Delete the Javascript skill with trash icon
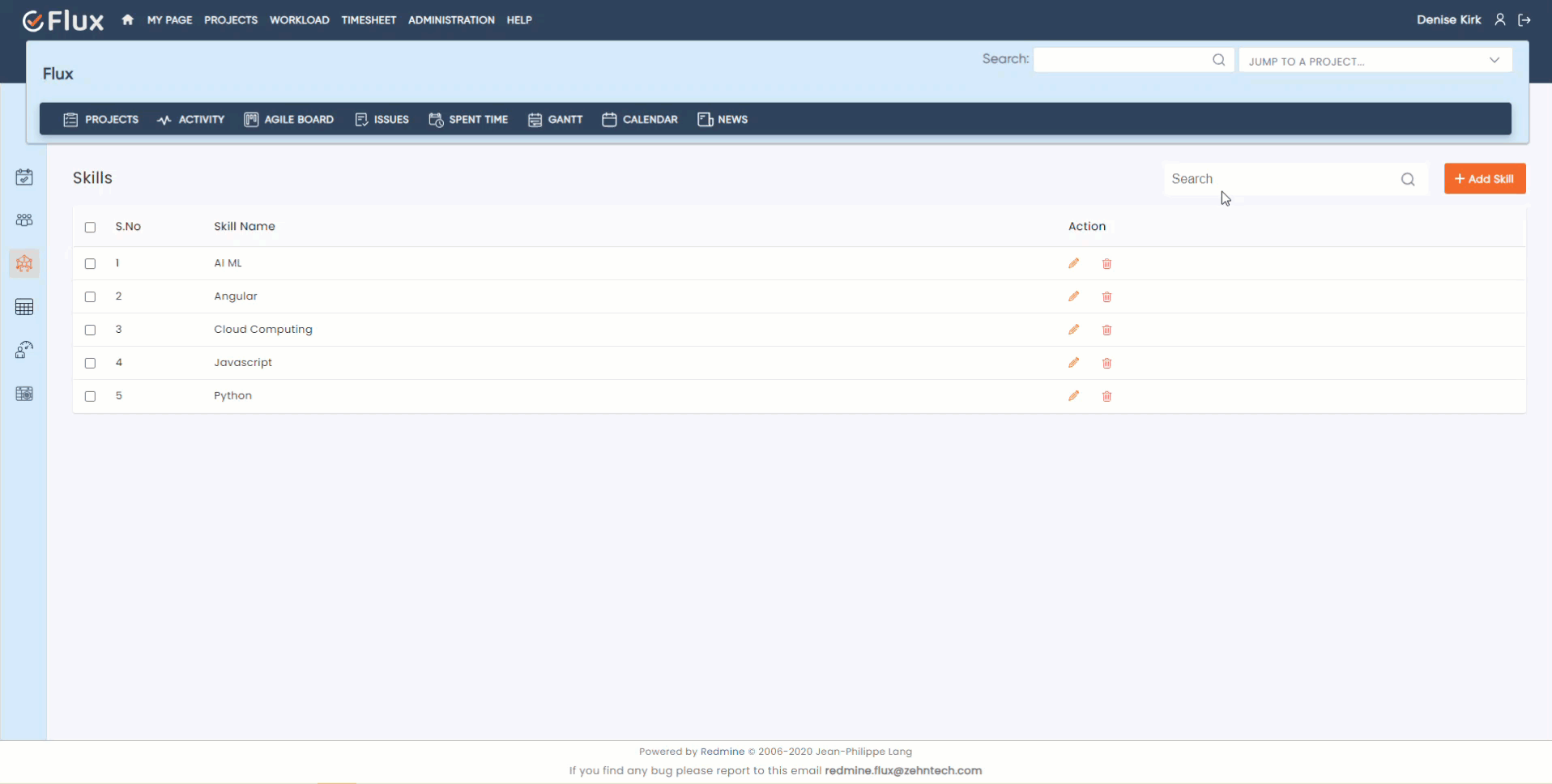 pyautogui.click(x=1106, y=364)
